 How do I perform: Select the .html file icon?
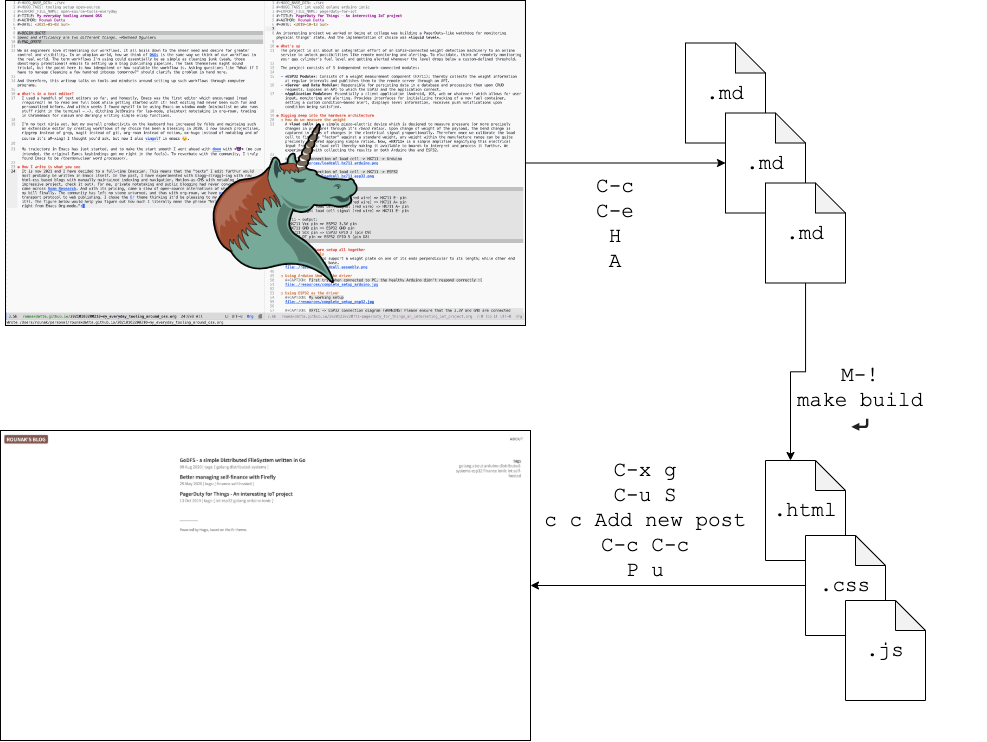coord(808,510)
